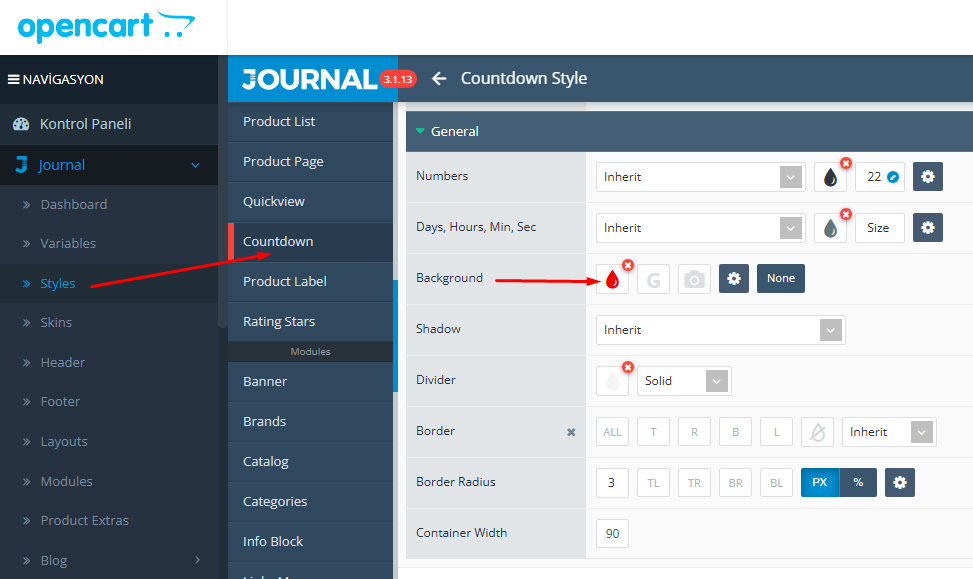This screenshot has width=973, height=579.
Task: Click the Container Width field 90
Action: [x=612, y=534]
